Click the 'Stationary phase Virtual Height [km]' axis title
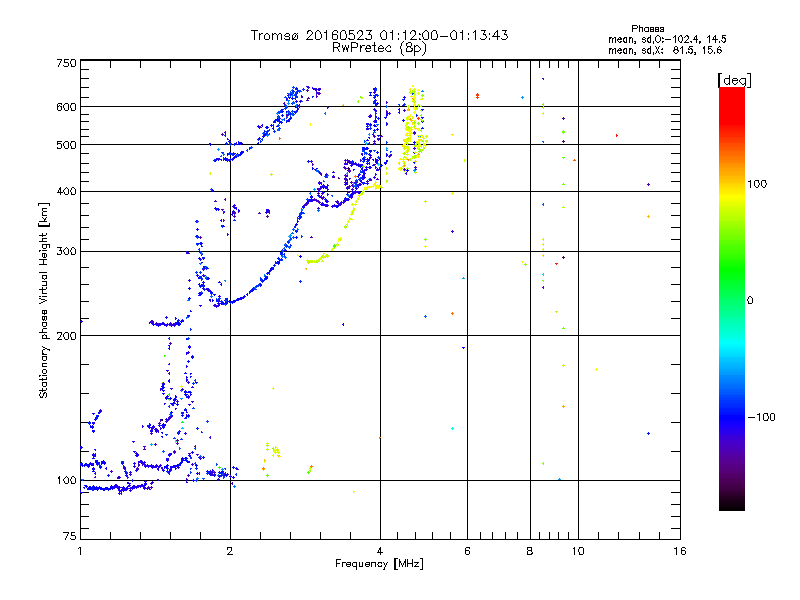The width and height of the screenshot is (800, 600). pos(44,301)
